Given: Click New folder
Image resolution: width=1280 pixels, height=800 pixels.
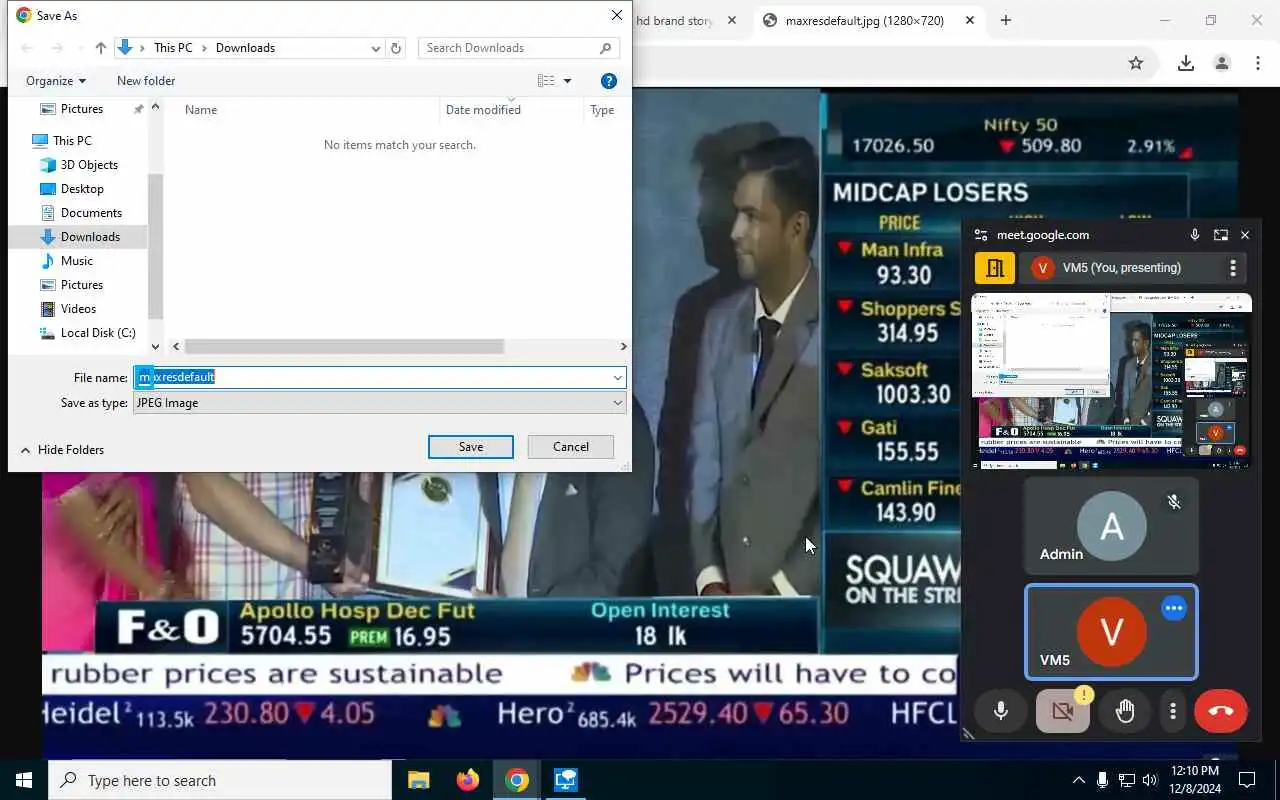Looking at the screenshot, I should point(146,81).
